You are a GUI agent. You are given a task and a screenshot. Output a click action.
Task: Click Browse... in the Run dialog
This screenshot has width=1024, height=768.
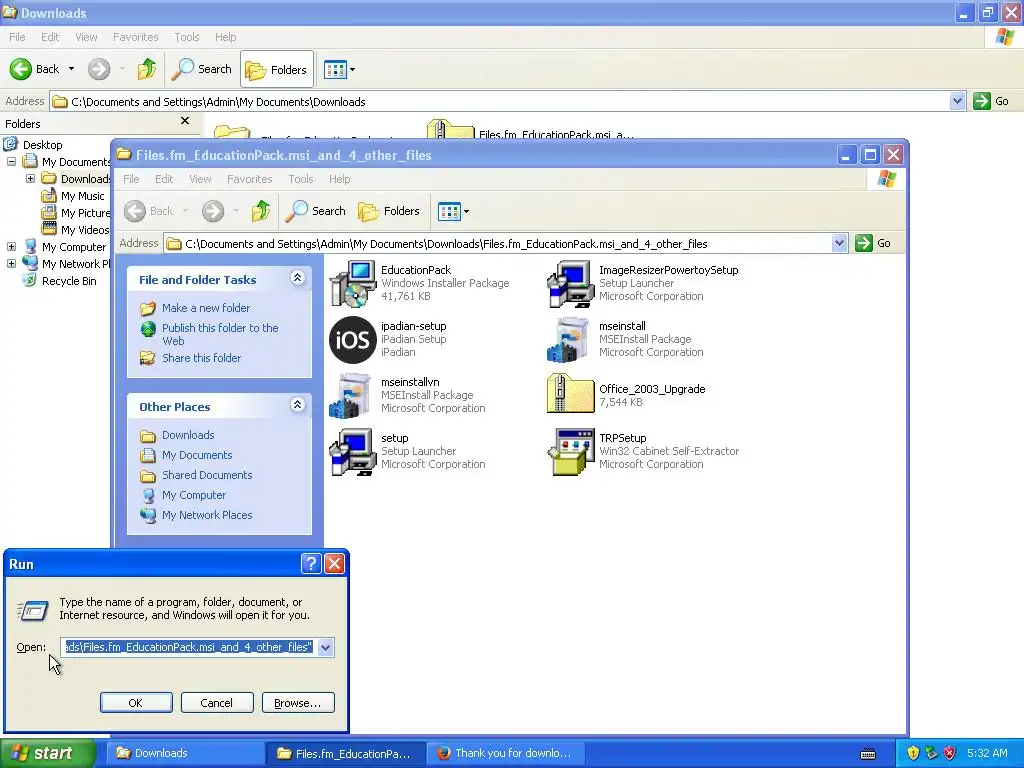[x=298, y=703]
